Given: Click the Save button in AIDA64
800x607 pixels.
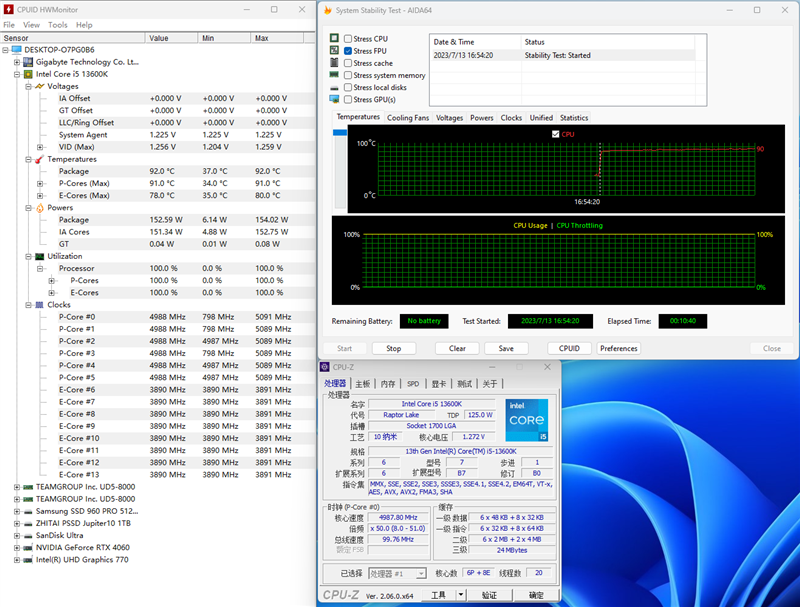Looking at the screenshot, I should [x=506, y=348].
